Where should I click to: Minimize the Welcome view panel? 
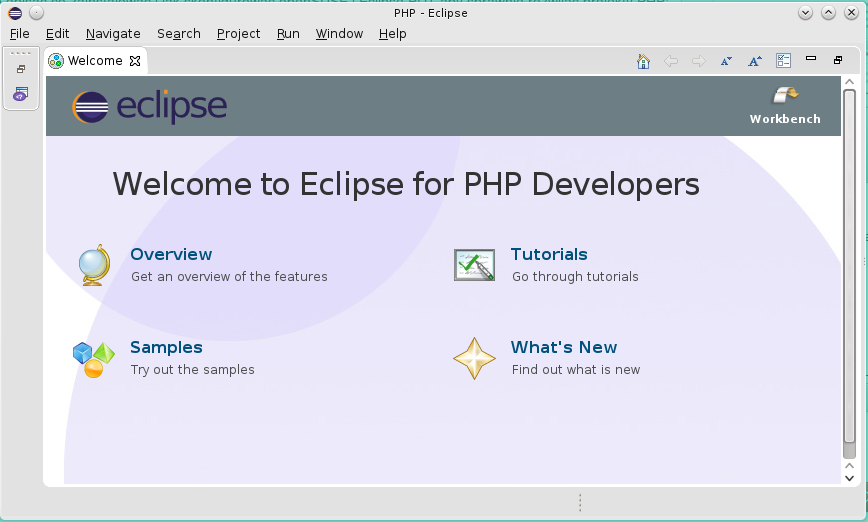pyautogui.click(x=811, y=60)
